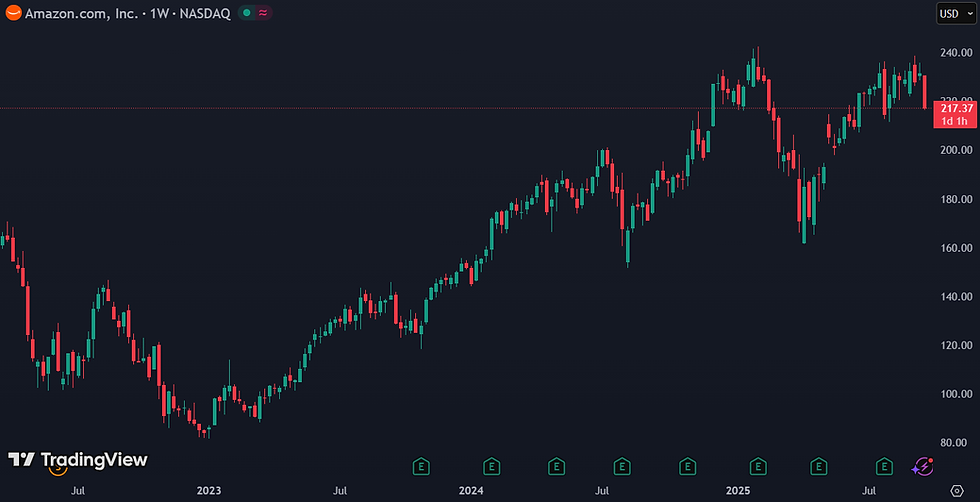Screen dimensions: 980x502
Task: Click the 2023 time axis label
Action: 209,491
